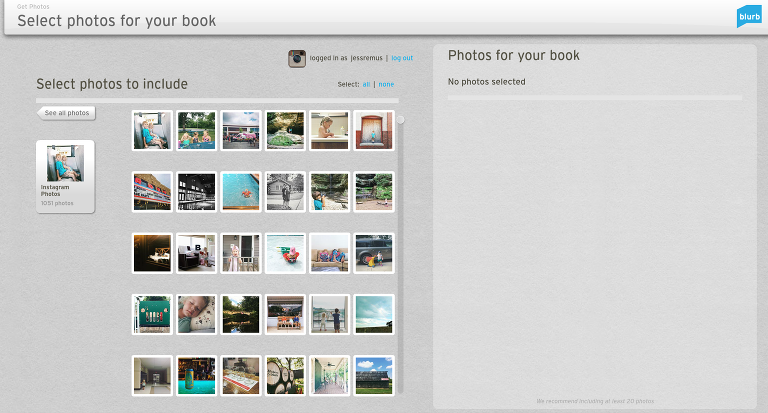Click the 'See all photos' back button
This screenshot has height=413, width=768.
(67, 113)
